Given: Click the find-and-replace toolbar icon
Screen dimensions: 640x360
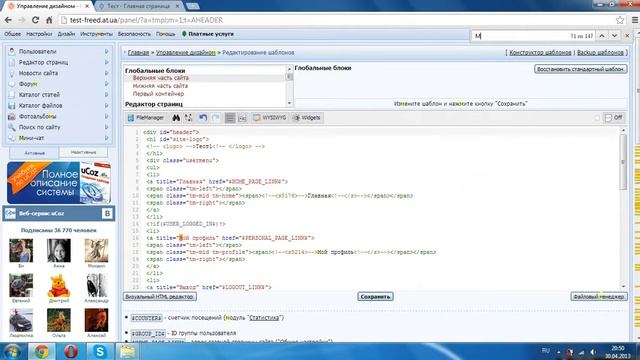Looking at the screenshot, I should click(x=188, y=118).
